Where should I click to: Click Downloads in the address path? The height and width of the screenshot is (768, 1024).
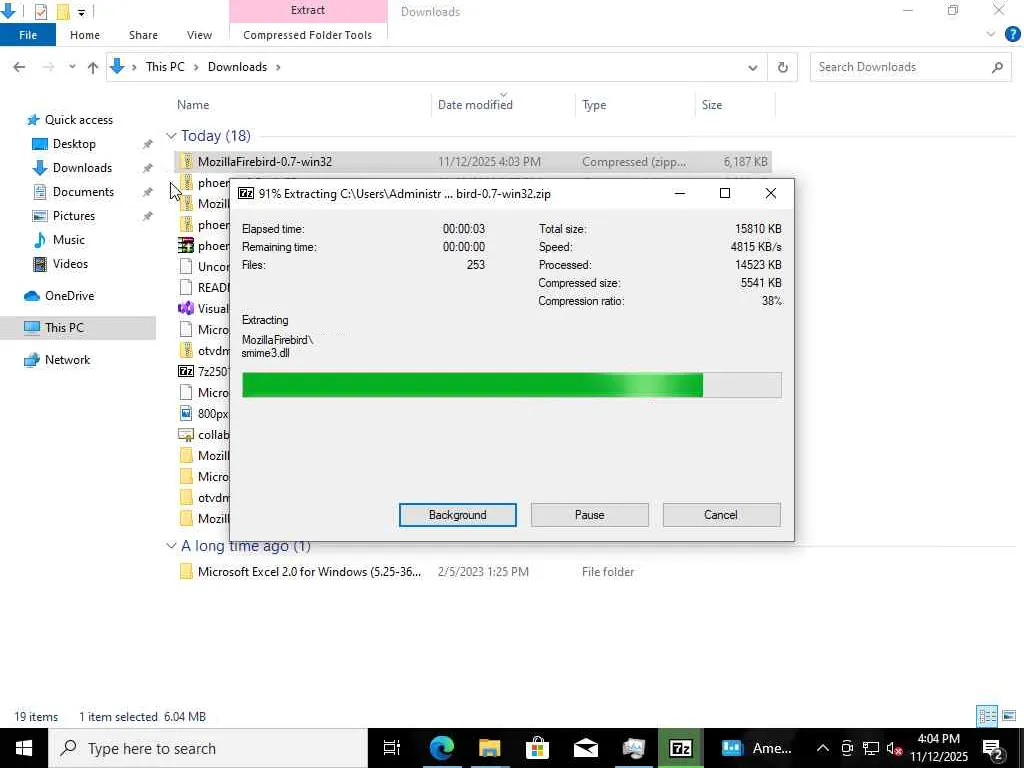coord(237,67)
